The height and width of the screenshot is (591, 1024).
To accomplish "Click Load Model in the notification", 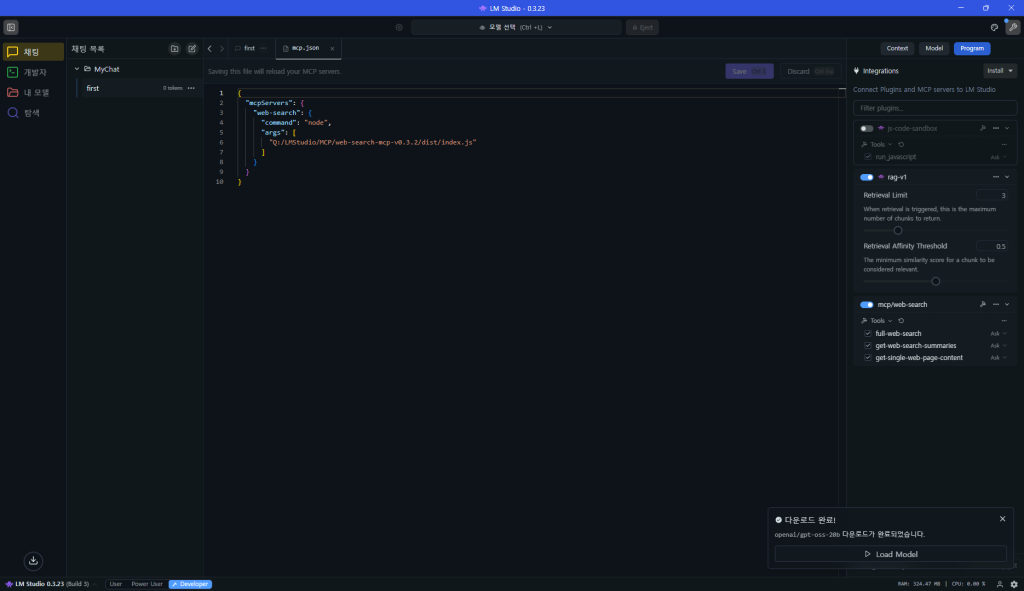I will click(891, 554).
